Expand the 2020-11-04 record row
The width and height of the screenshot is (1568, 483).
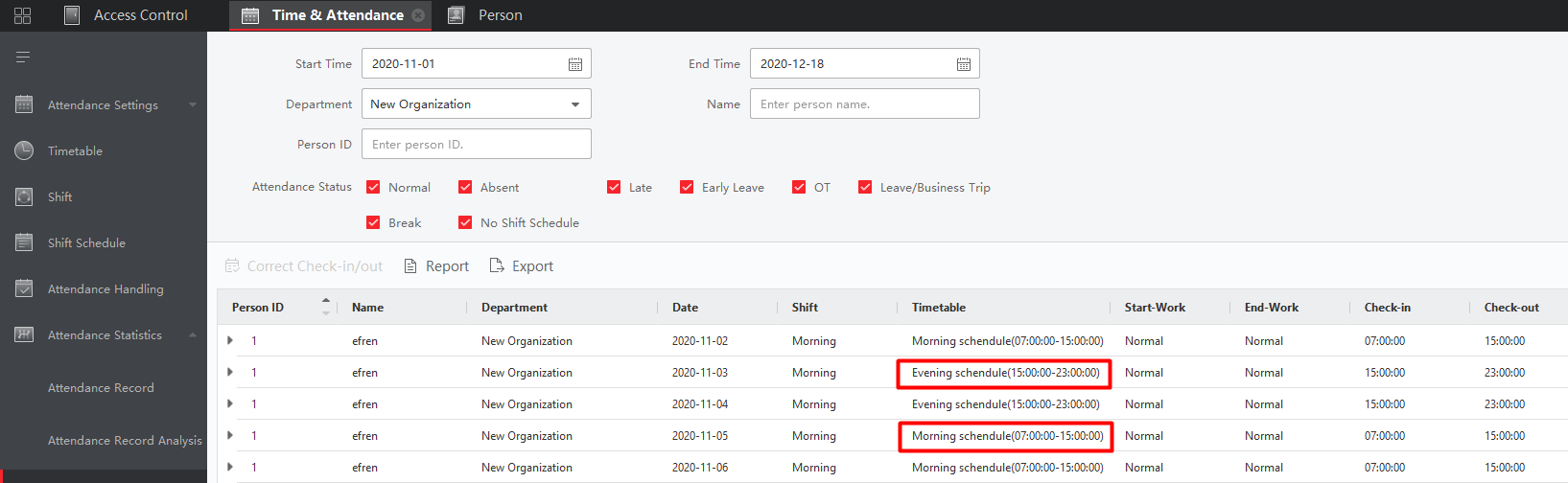coord(230,403)
